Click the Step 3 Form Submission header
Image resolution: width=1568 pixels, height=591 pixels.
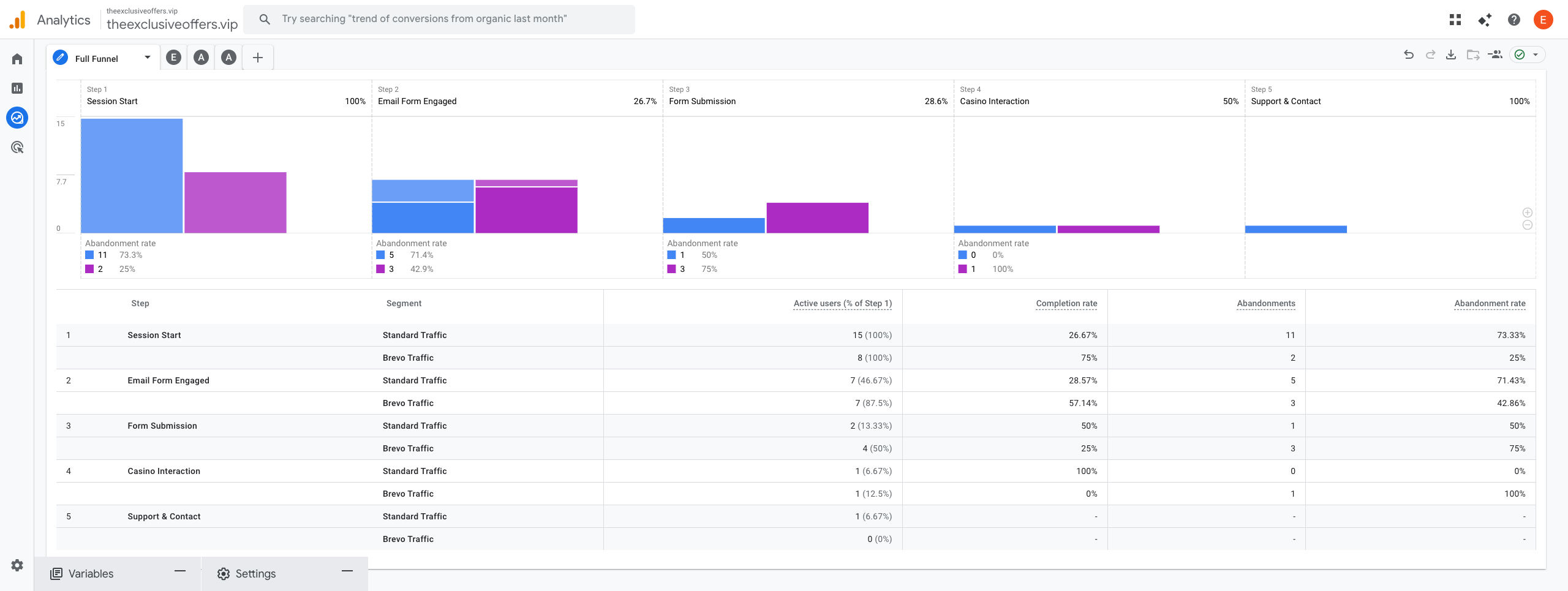[x=808, y=97]
